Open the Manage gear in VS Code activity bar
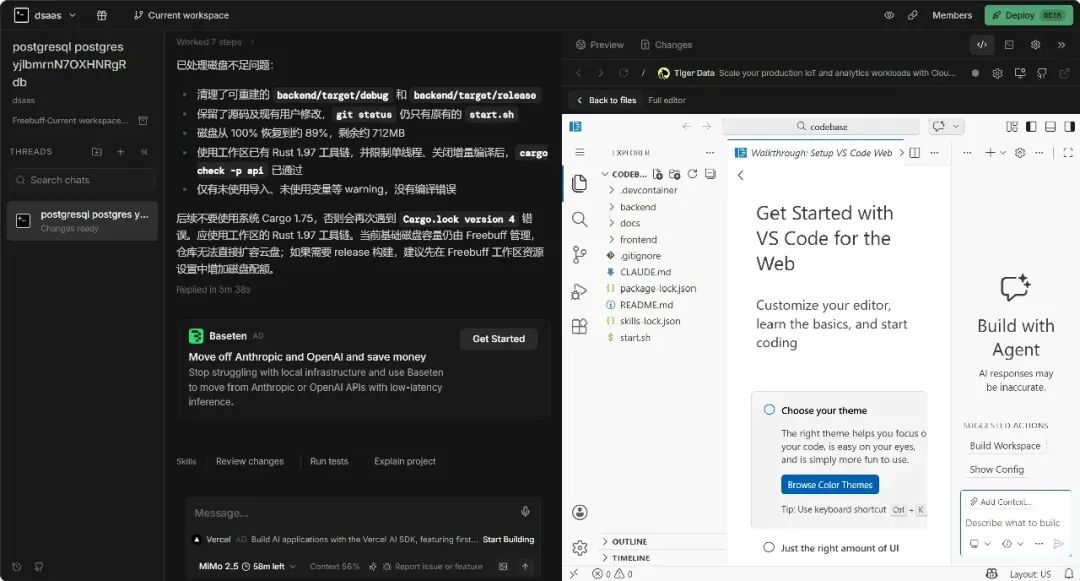The width and height of the screenshot is (1080, 581). coord(580,548)
